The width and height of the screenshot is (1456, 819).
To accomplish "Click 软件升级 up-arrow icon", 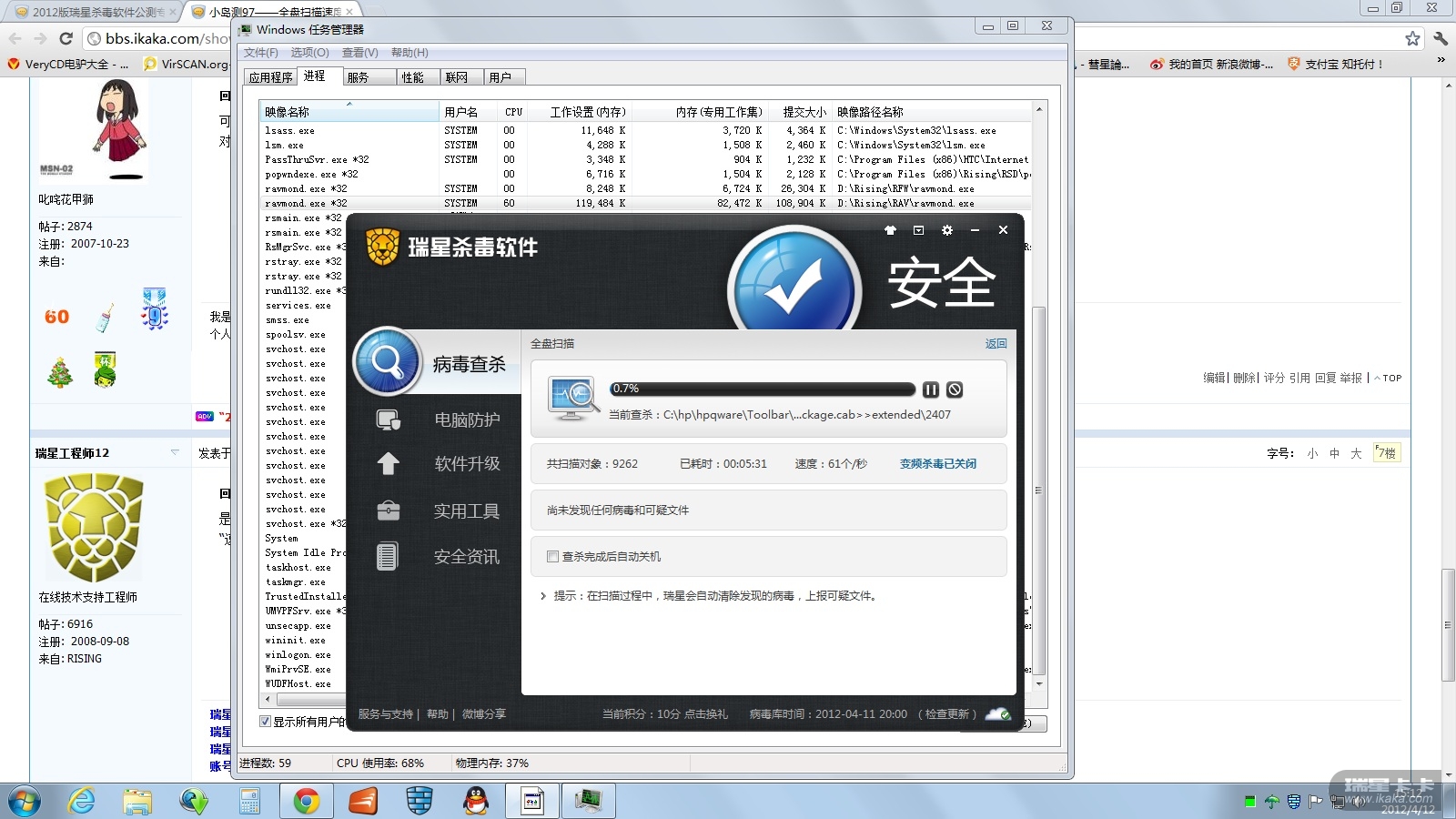I will [389, 464].
